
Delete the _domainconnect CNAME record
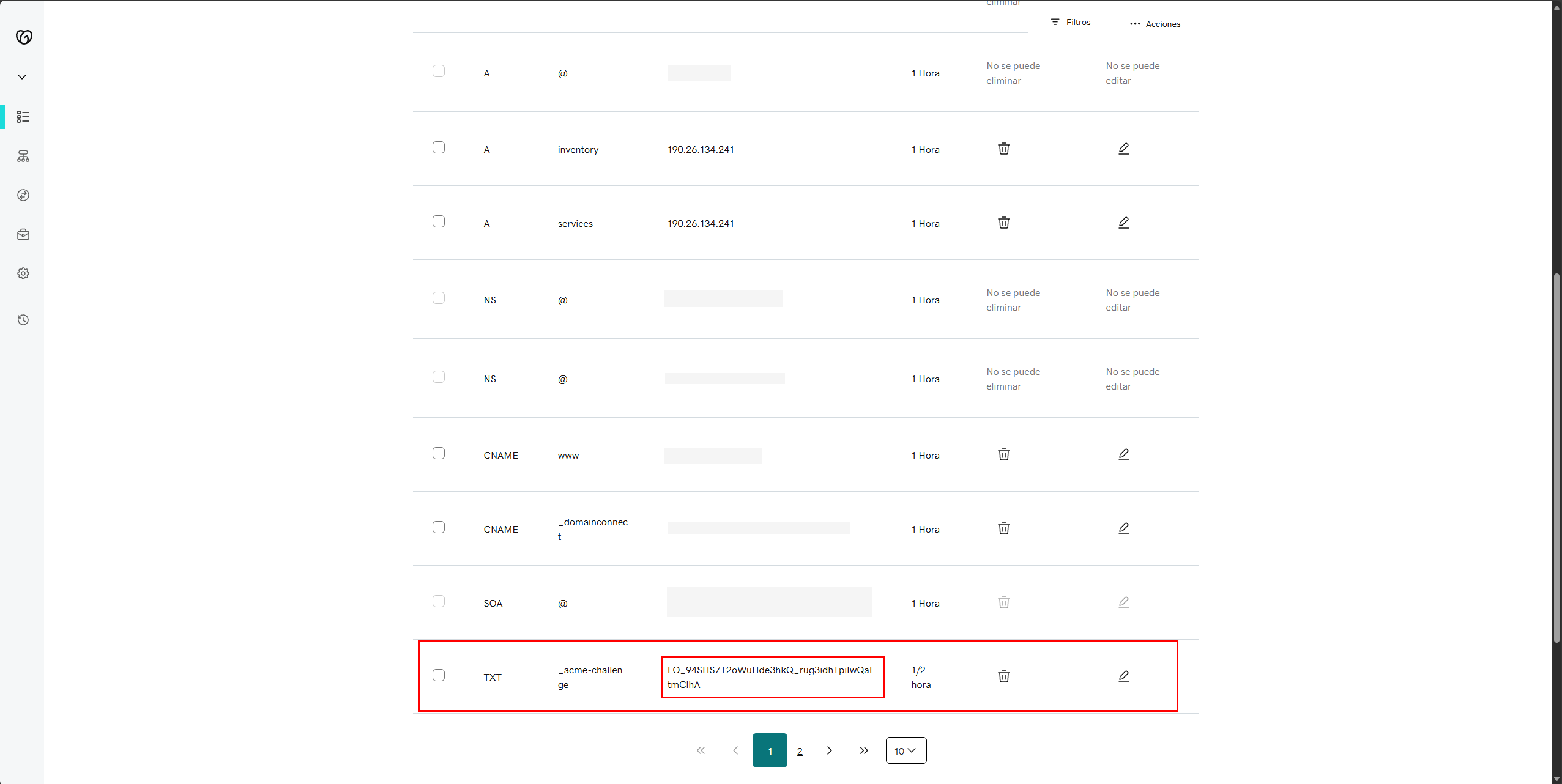point(1004,528)
